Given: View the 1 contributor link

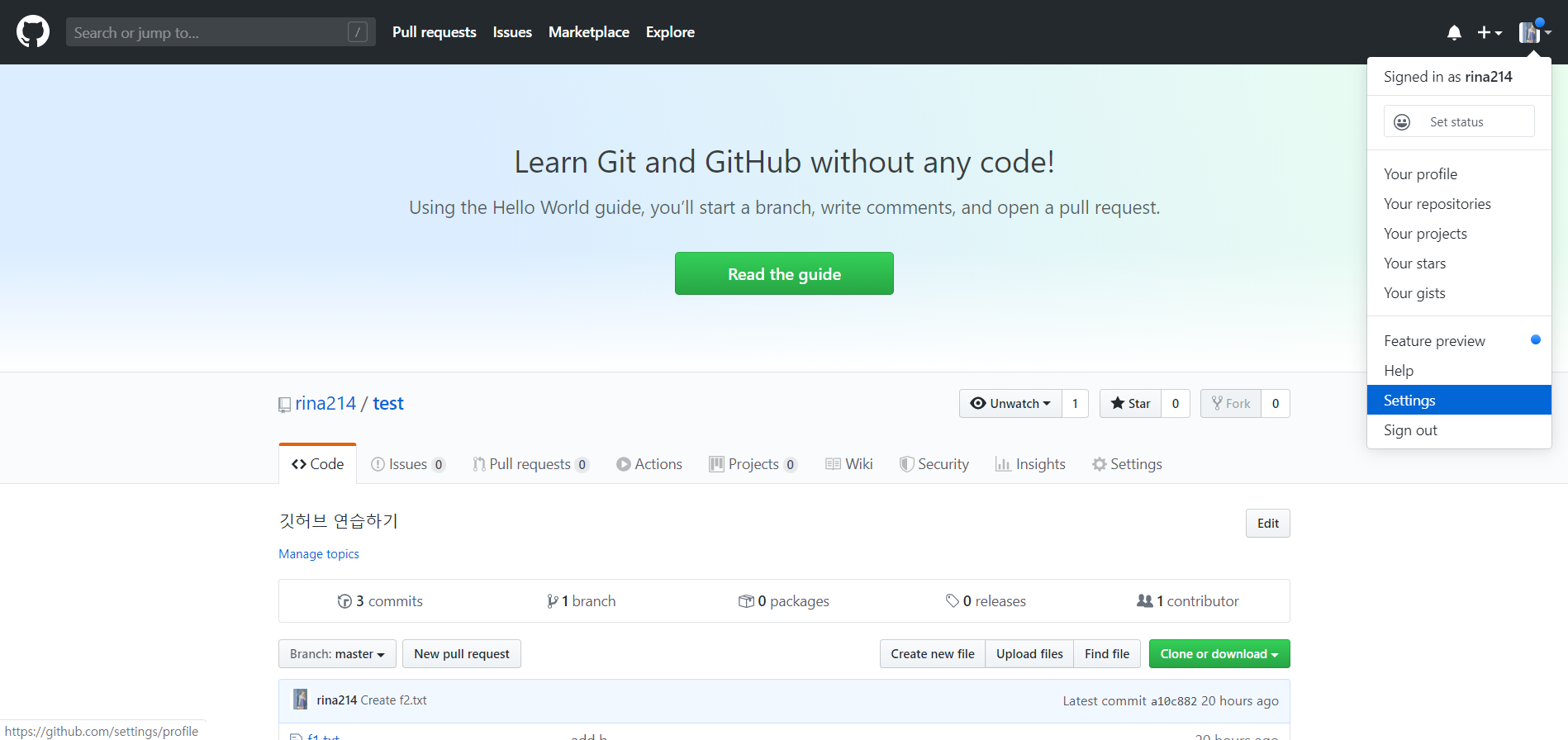Looking at the screenshot, I should [x=1188, y=601].
